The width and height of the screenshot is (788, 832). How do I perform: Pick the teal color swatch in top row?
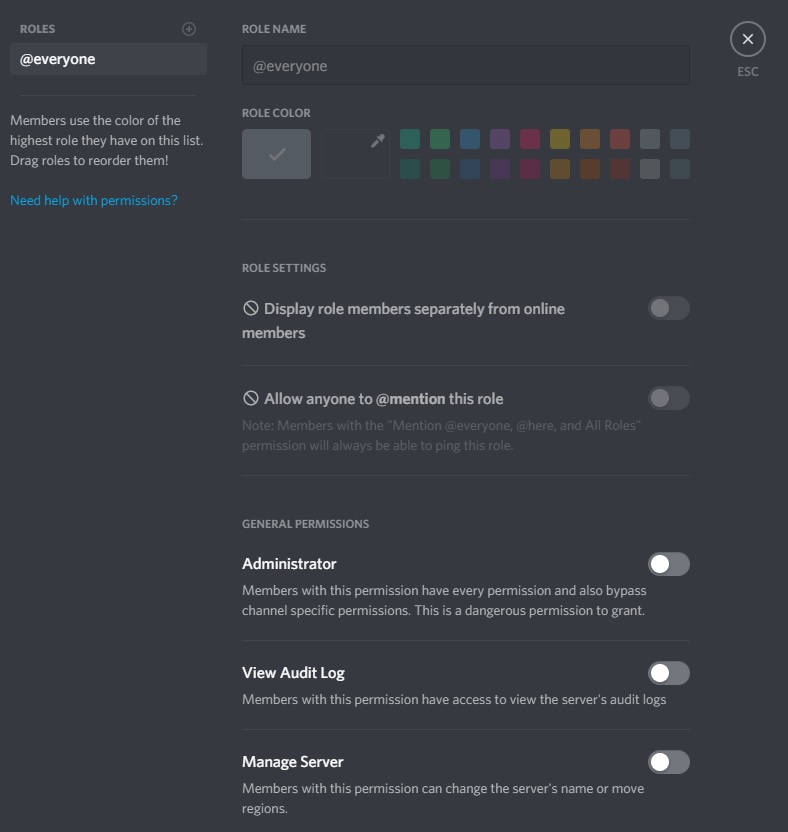point(410,139)
